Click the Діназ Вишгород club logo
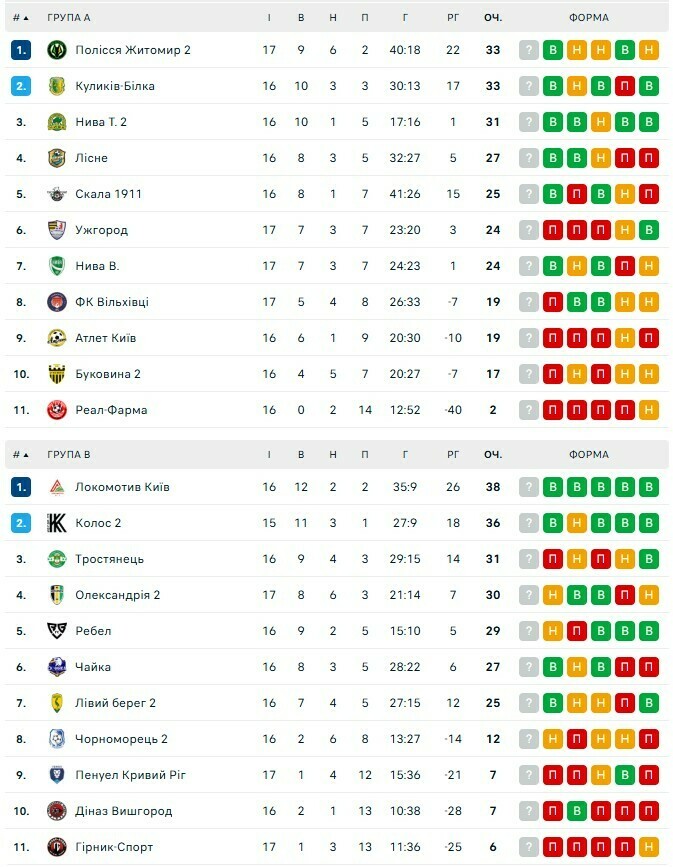Image resolution: width=673 pixels, height=867 pixels. pos(57,811)
